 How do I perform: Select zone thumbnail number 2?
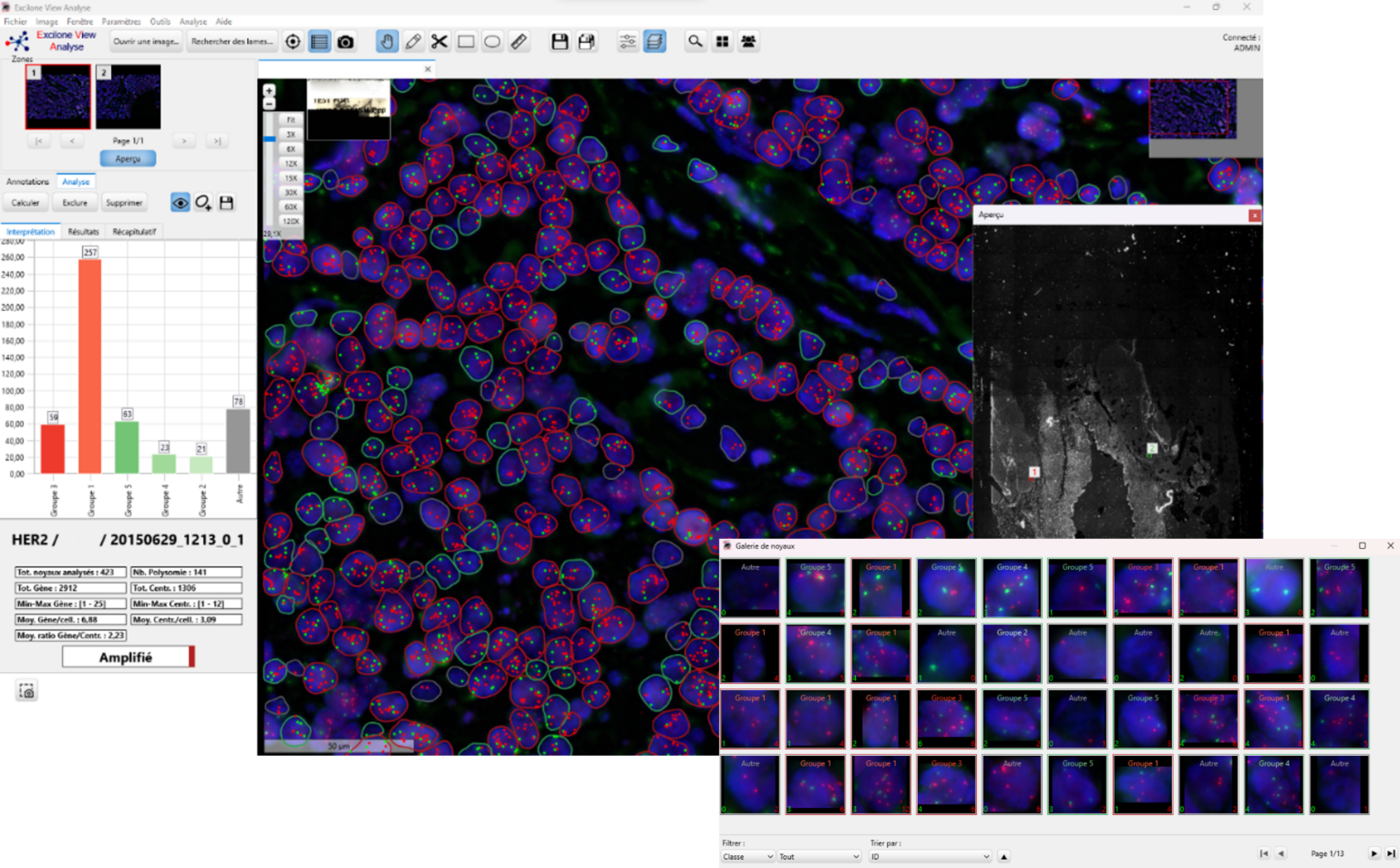[x=129, y=97]
